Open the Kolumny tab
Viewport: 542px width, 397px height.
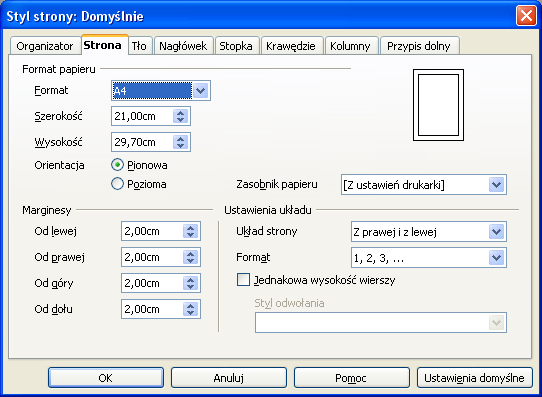pos(351,46)
